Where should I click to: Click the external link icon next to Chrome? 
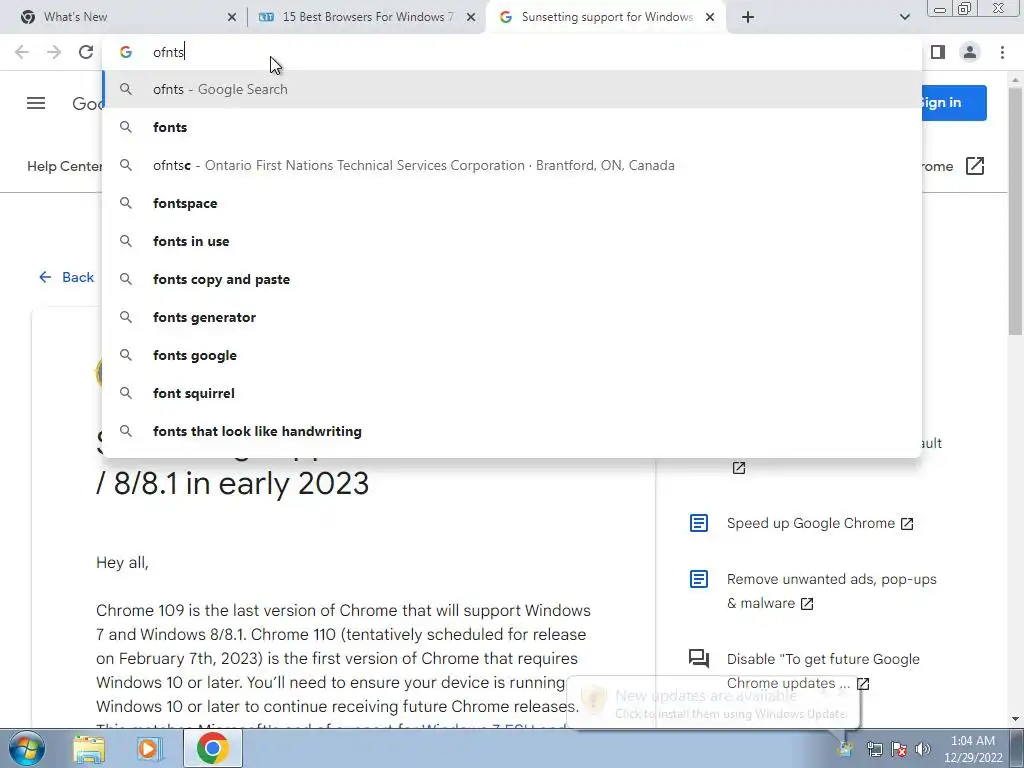click(974, 166)
